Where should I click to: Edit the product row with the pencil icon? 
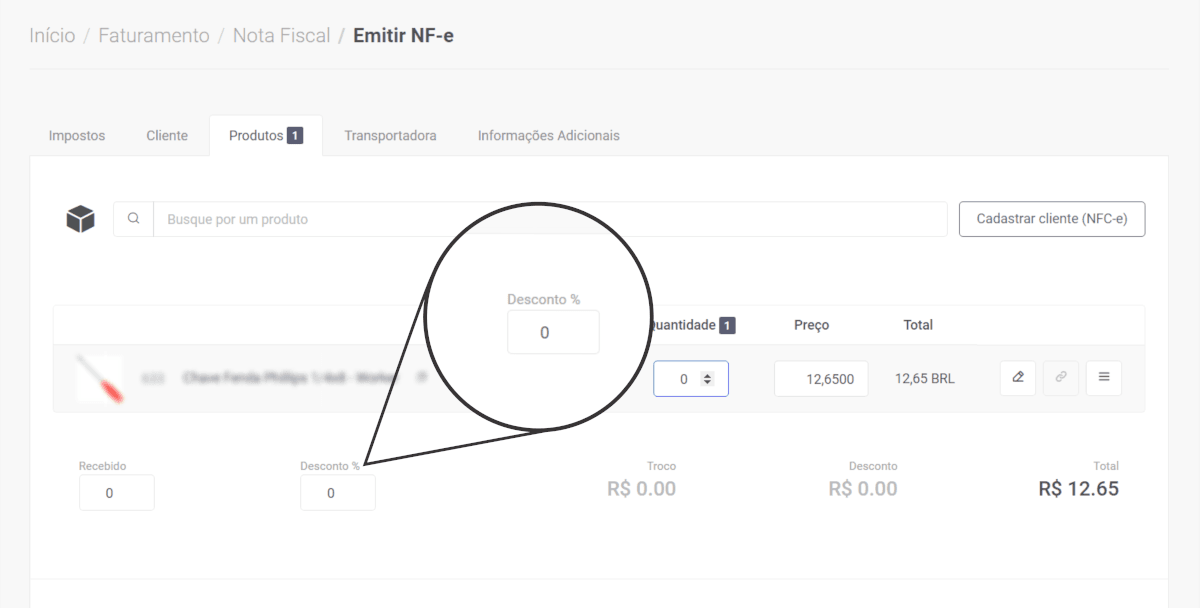click(1018, 378)
